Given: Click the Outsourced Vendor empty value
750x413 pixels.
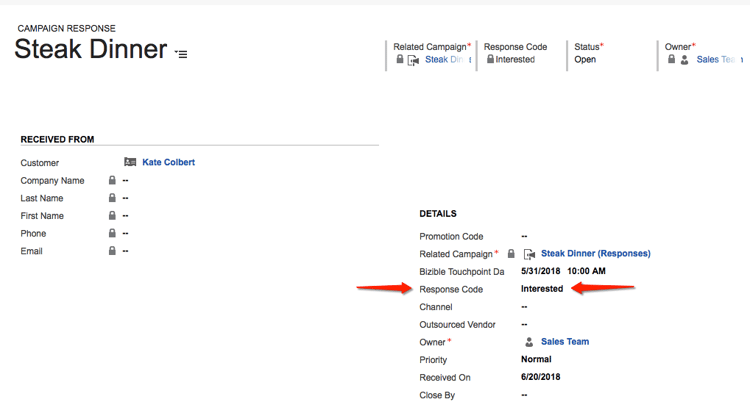Looking at the screenshot, I should coord(524,324).
